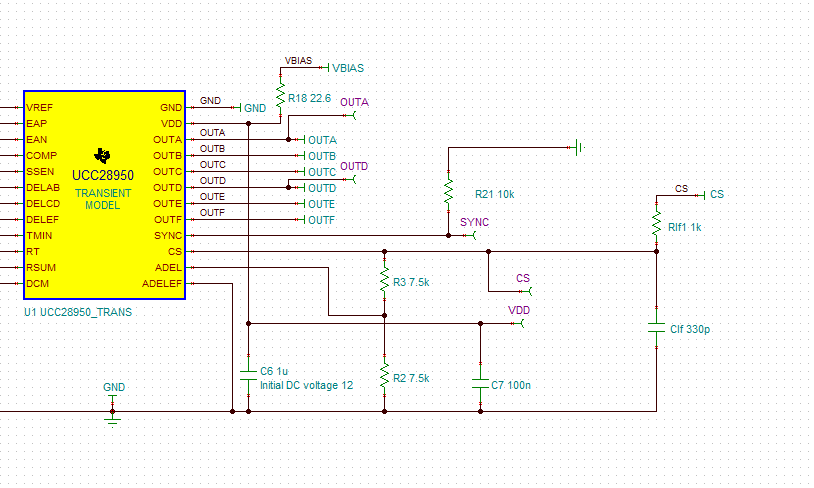This screenshot has height=488, width=814.
Task: Click the DELEF pin label on chip
Action: (43, 220)
